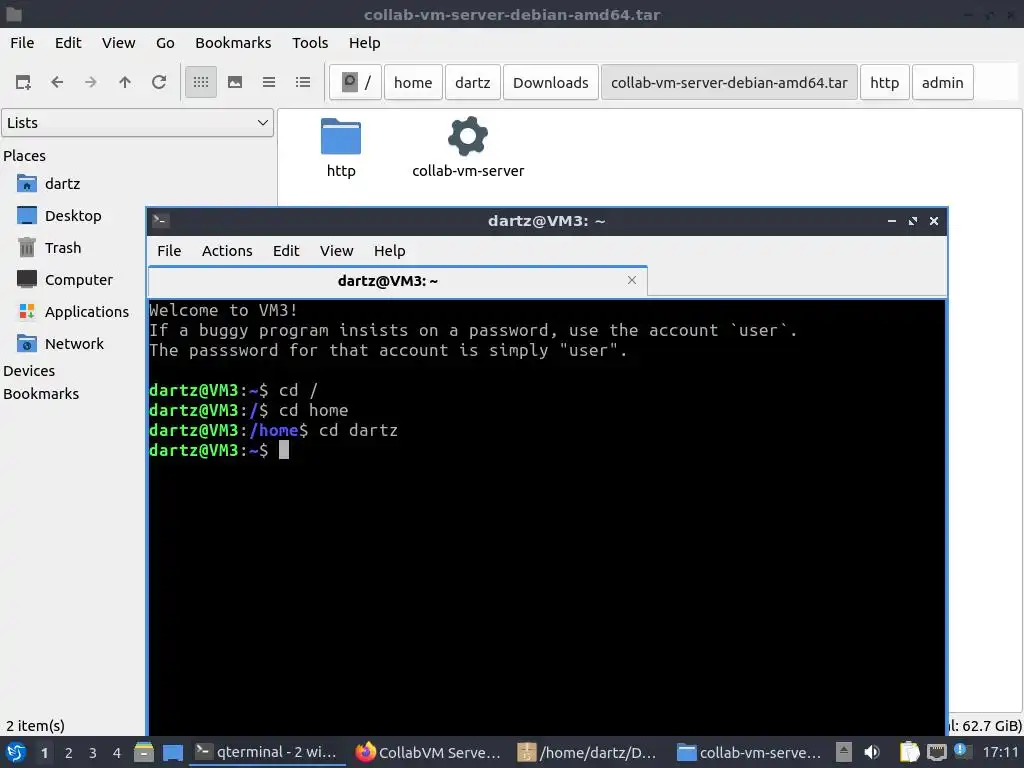This screenshot has height=768, width=1024.
Task: Click the root '/' path button
Action: coord(355,82)
